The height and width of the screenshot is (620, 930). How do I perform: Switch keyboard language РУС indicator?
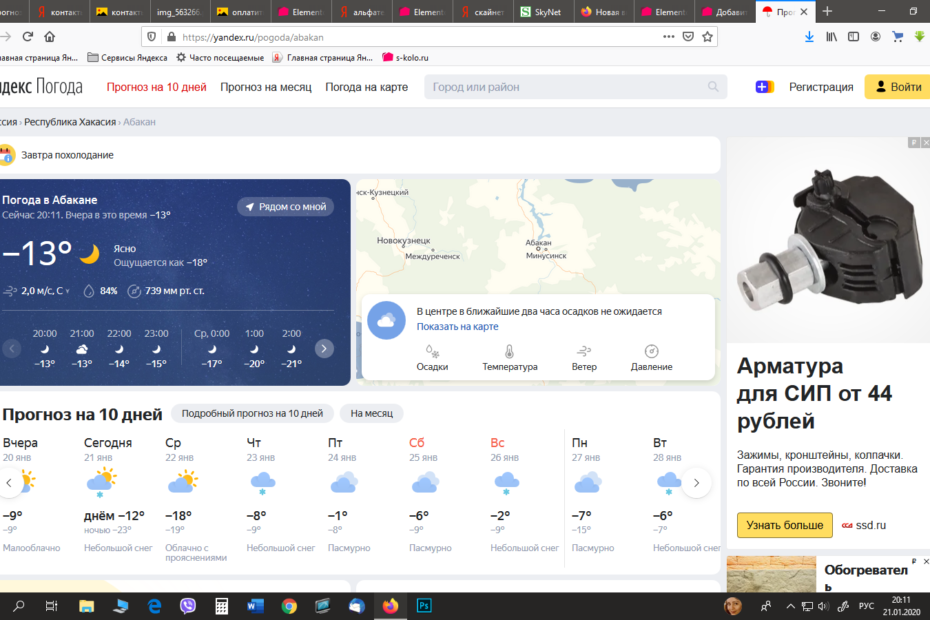tap(866, 606)
